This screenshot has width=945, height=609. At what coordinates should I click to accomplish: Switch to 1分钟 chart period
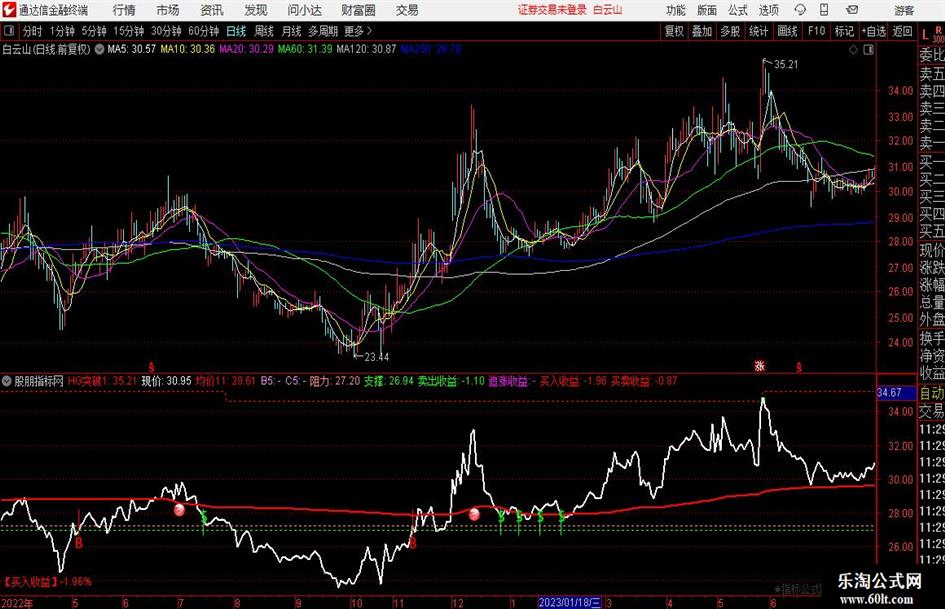(62, 31)
